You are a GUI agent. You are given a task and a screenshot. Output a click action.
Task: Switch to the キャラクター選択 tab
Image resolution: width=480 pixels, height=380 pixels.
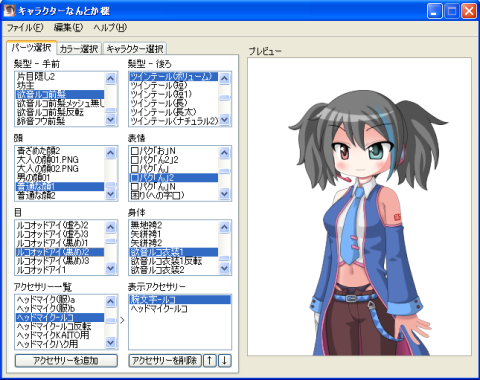[135, 49]
